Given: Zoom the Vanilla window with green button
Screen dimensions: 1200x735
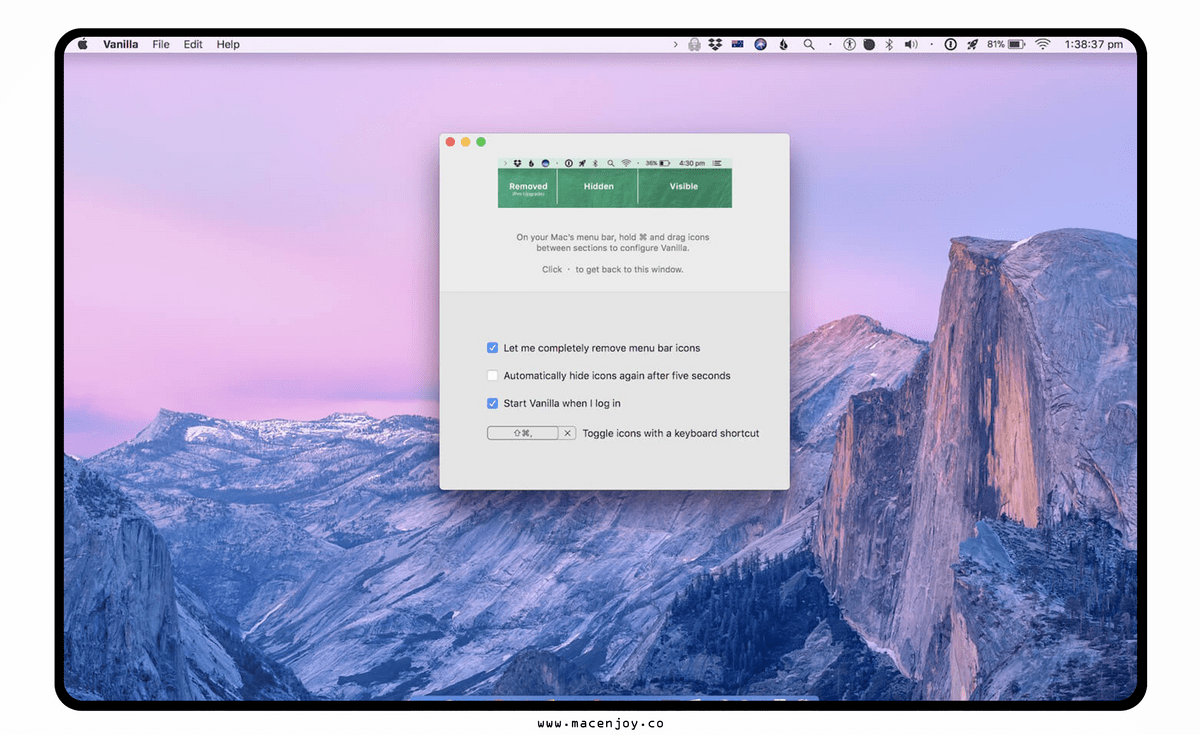Looking at the screenshot, I should click(x=481, y=142).
